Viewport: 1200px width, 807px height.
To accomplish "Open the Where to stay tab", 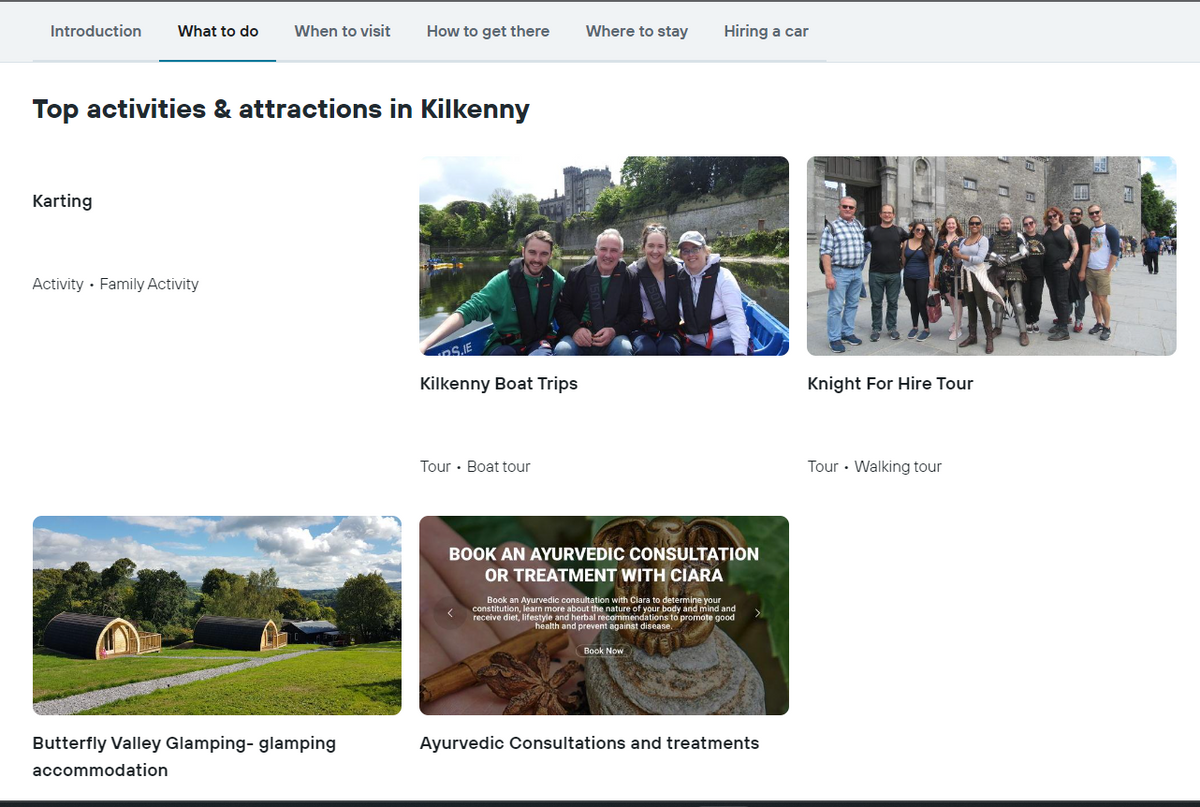I will pos(636,31).
